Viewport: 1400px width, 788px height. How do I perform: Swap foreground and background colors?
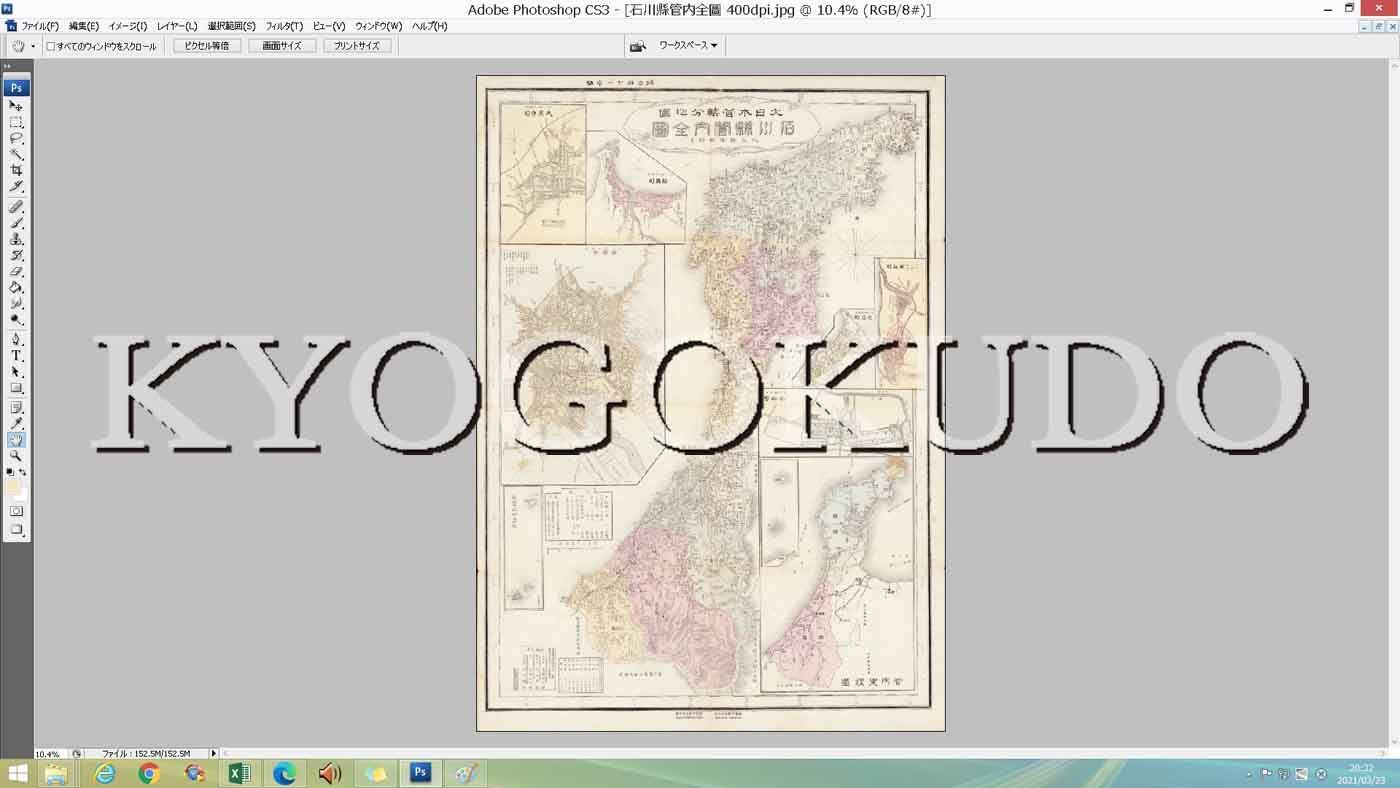pos(23,472)
